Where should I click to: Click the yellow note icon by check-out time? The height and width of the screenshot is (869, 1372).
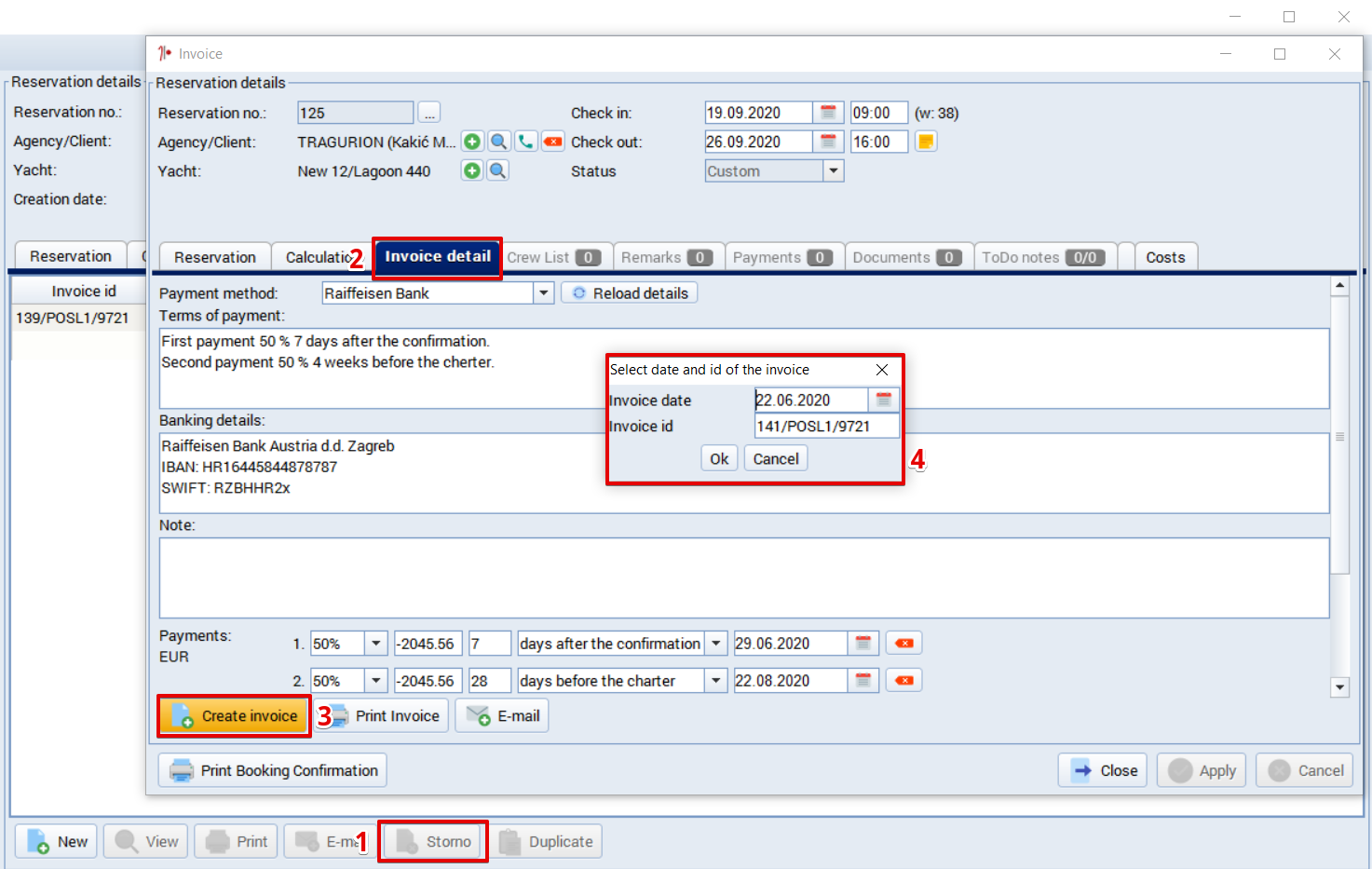pos(926,142)
